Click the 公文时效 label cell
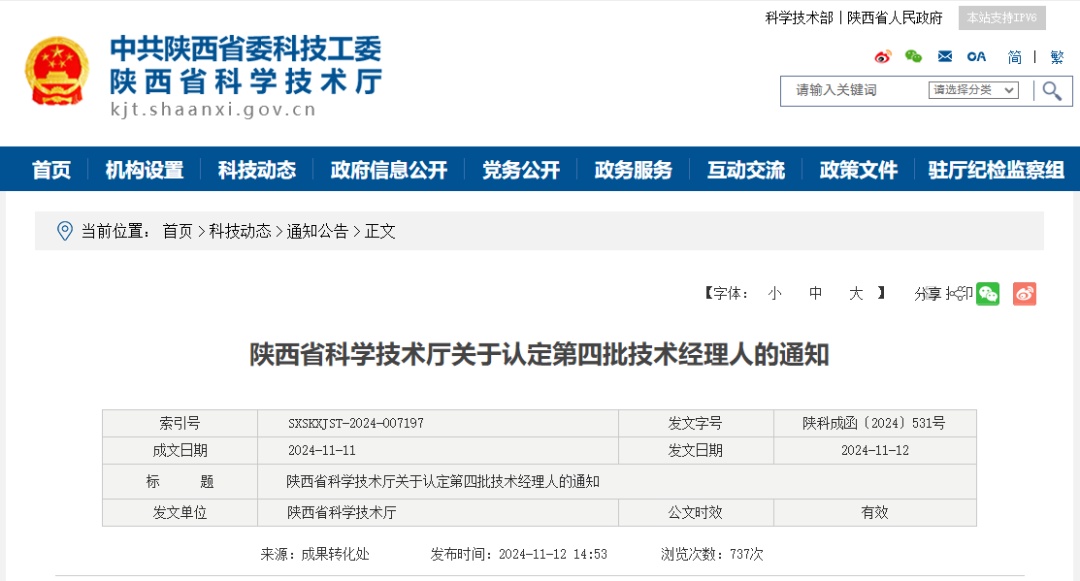 click(x=696, y=512)
